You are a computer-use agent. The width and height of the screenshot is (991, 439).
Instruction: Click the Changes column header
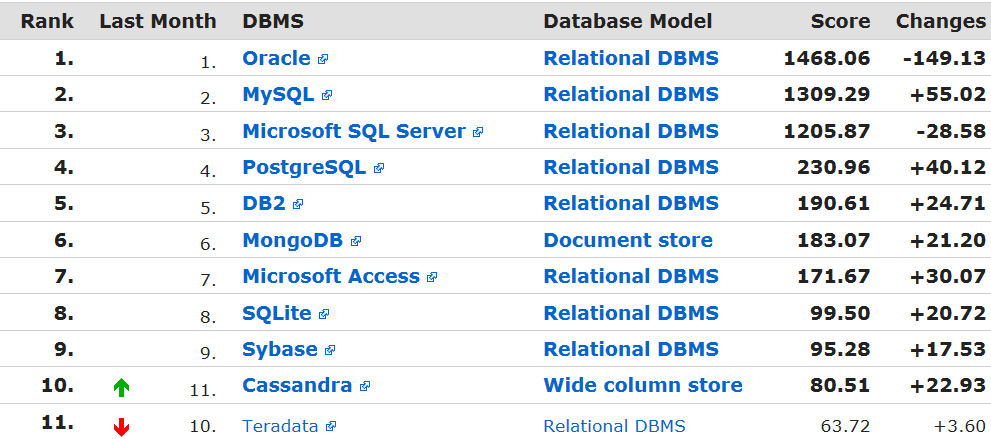pyautogui.click(x=940, y=21)
